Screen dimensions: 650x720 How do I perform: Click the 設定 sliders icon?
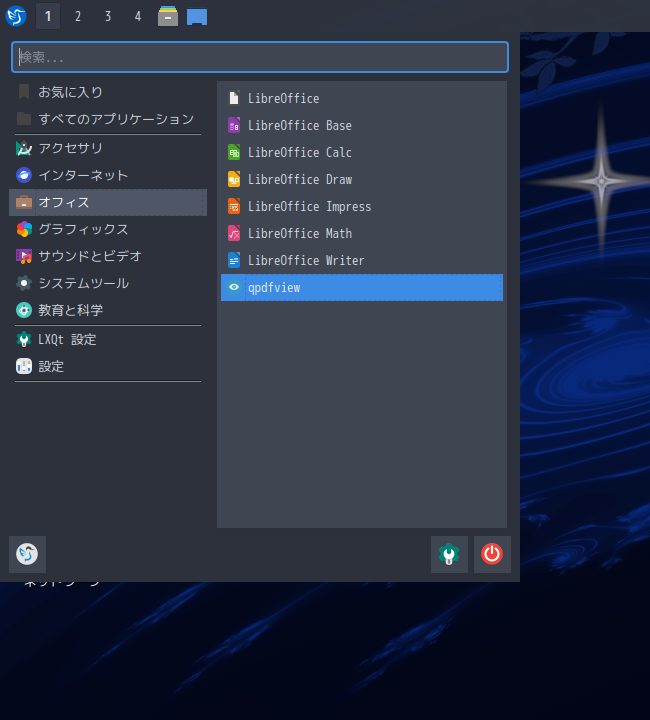point(24,366)
